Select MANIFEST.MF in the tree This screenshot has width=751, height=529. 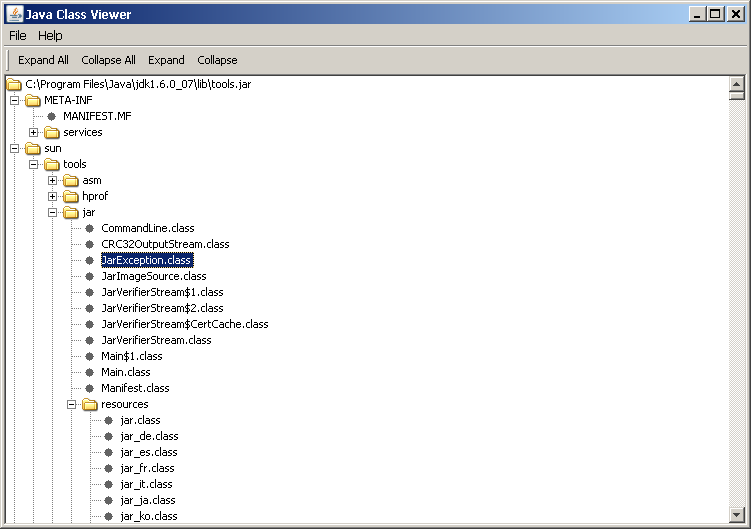97,116
